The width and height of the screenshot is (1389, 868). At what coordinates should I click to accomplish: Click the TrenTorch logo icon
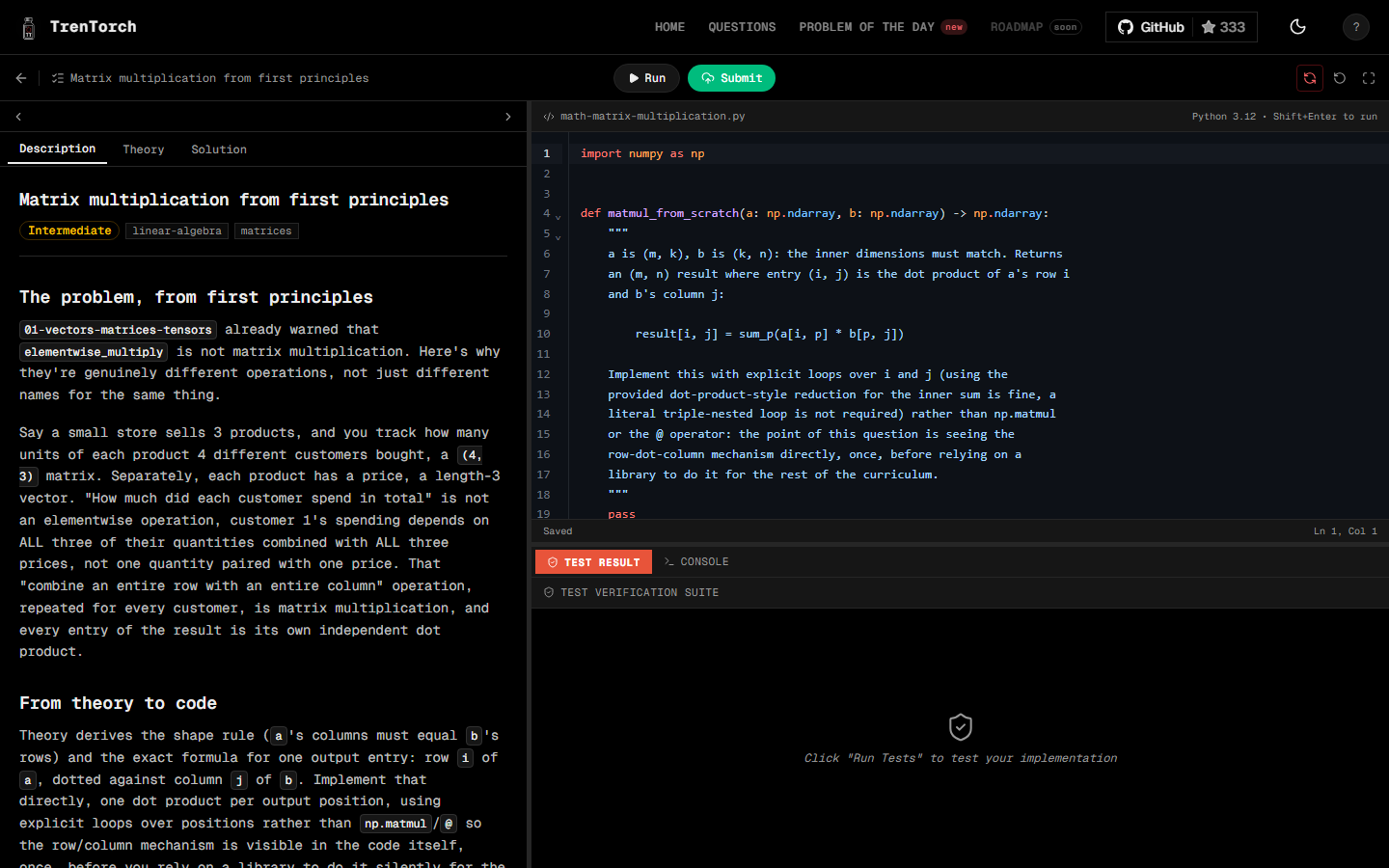pyautogui.click(x=29, y=28)
